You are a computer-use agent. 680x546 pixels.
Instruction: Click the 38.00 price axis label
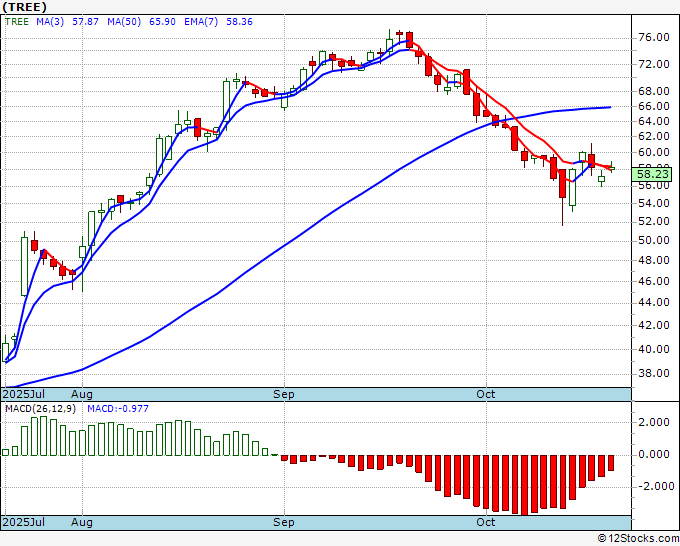pyautogui.click(x=654, y=373)
